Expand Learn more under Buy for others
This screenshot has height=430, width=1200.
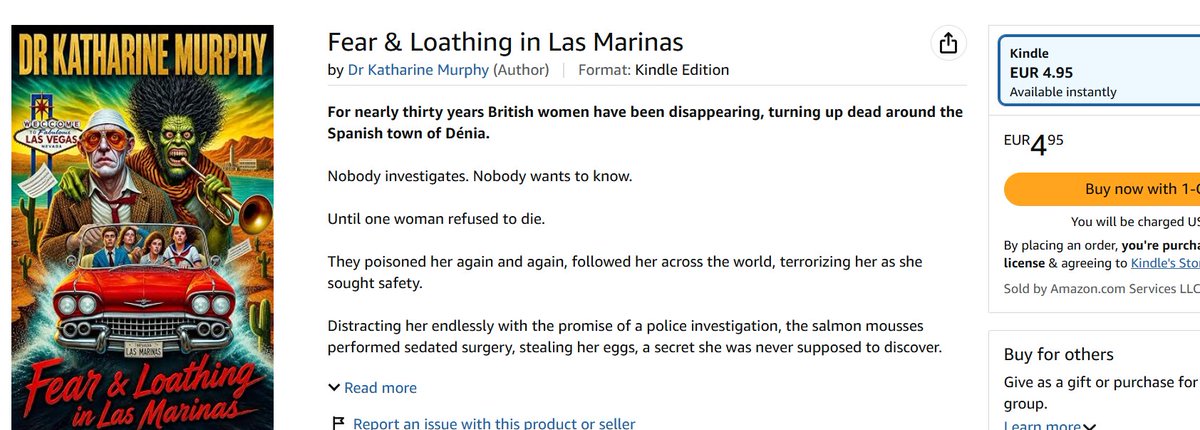click(1041, 426)
